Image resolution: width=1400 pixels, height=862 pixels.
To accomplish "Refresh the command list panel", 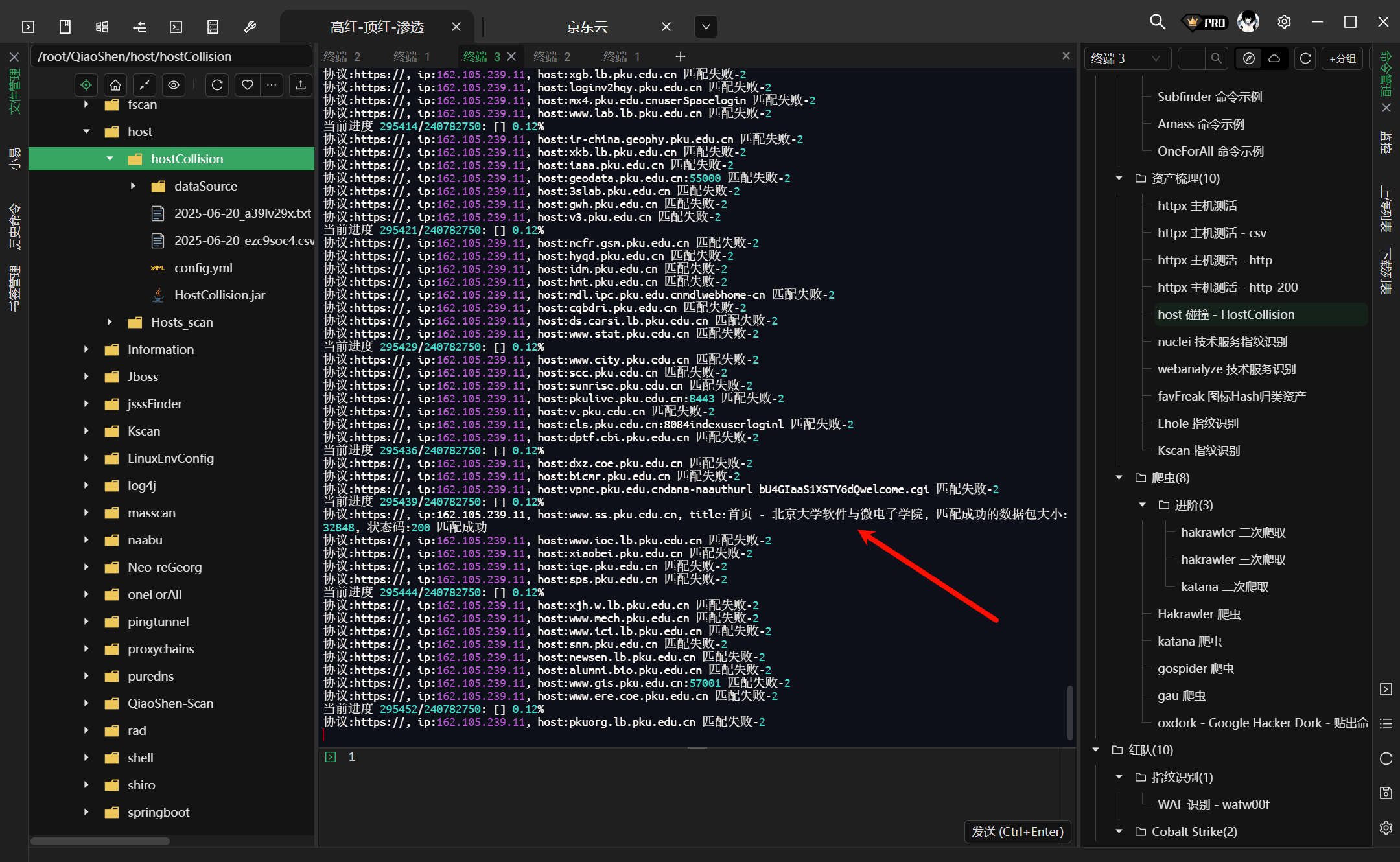I will tap(1305, 58).
